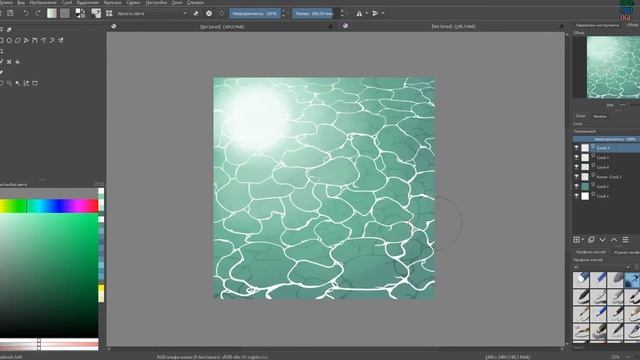The image size is (640, 360).
Task: Select the Polyline tool
Action: [26, 40]
